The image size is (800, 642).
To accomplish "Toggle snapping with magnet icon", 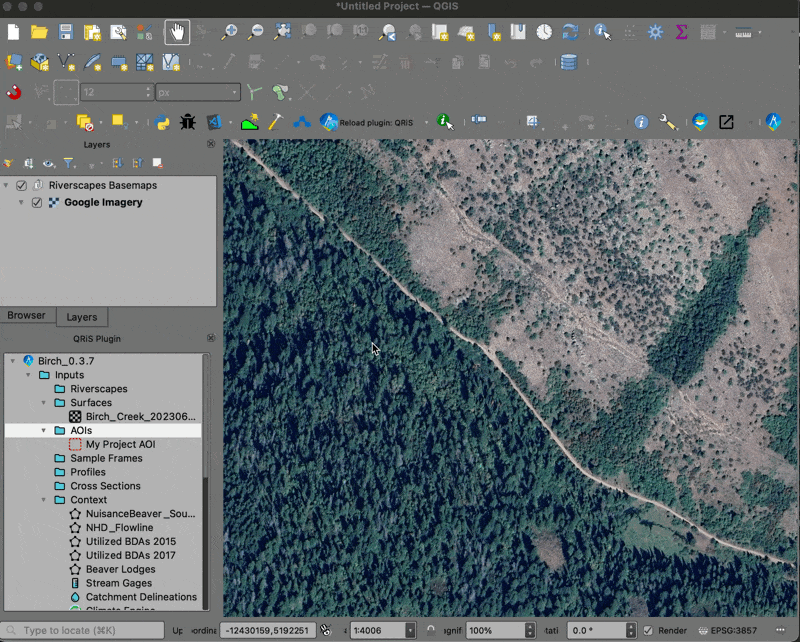I will [14, 92].
